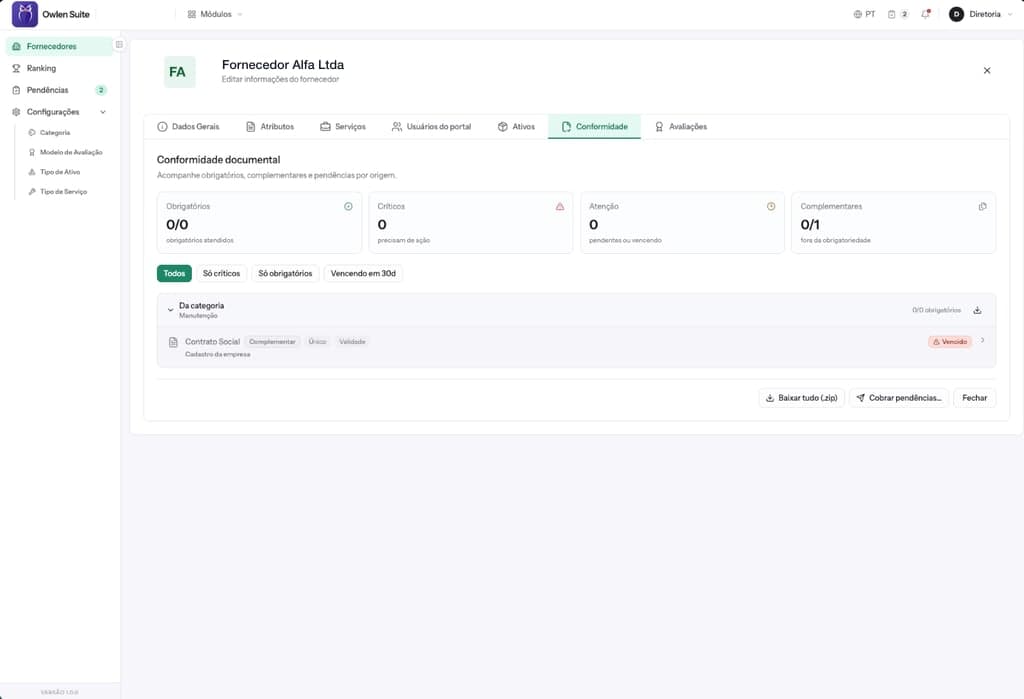Click the Atenção clock icon
Image resolution: width=1024 pixels, height=699 pixels.
point(771,206)
